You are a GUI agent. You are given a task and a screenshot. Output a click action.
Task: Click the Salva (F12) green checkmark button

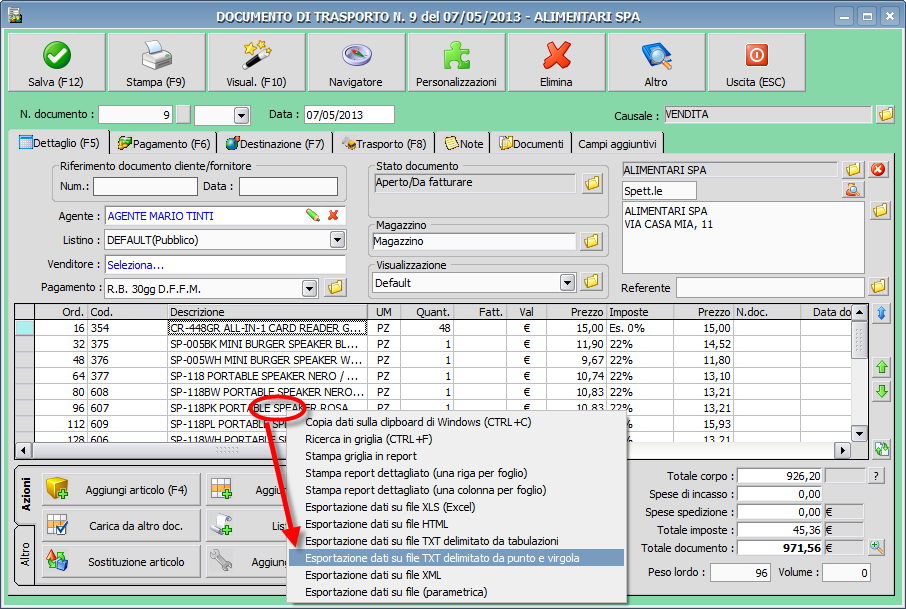pos(57,62)
